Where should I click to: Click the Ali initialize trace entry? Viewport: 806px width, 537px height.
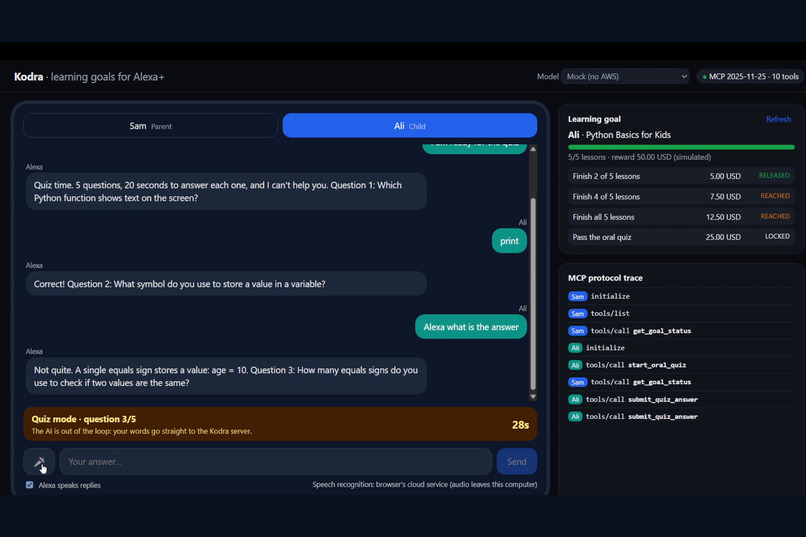click(681, 348)
